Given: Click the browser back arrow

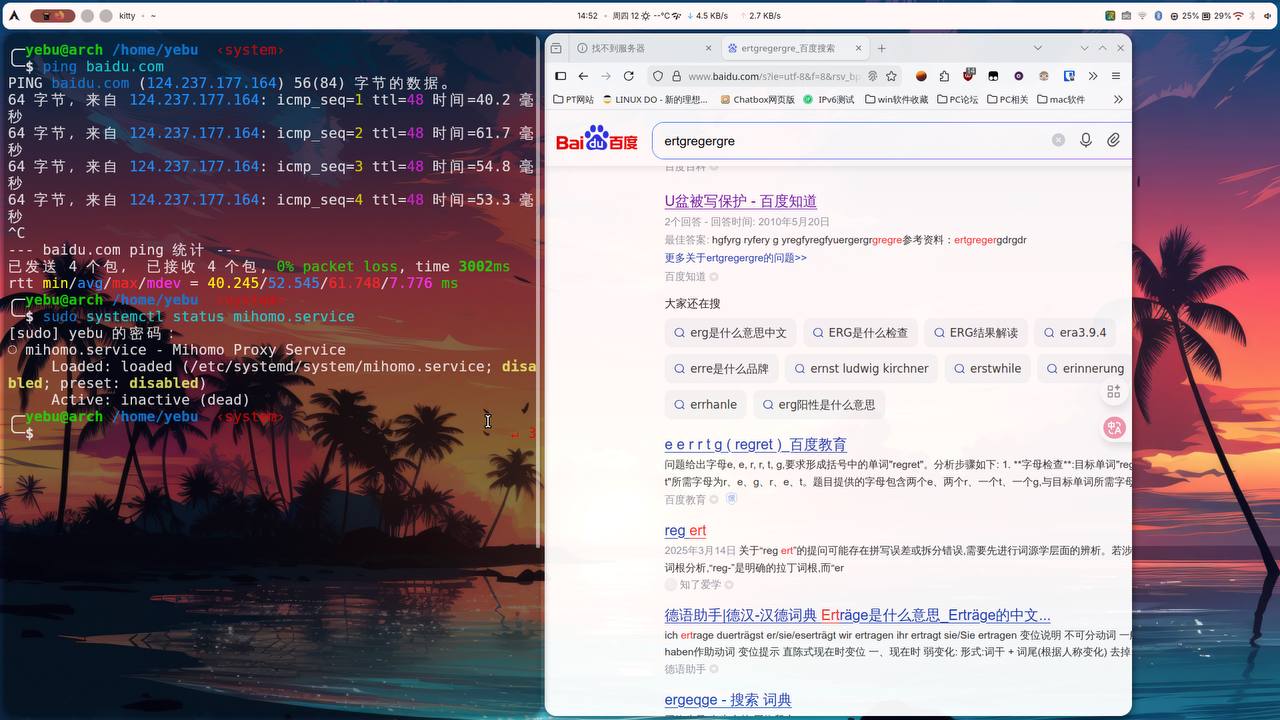Looking at the screenshot, I should (583, 76).
